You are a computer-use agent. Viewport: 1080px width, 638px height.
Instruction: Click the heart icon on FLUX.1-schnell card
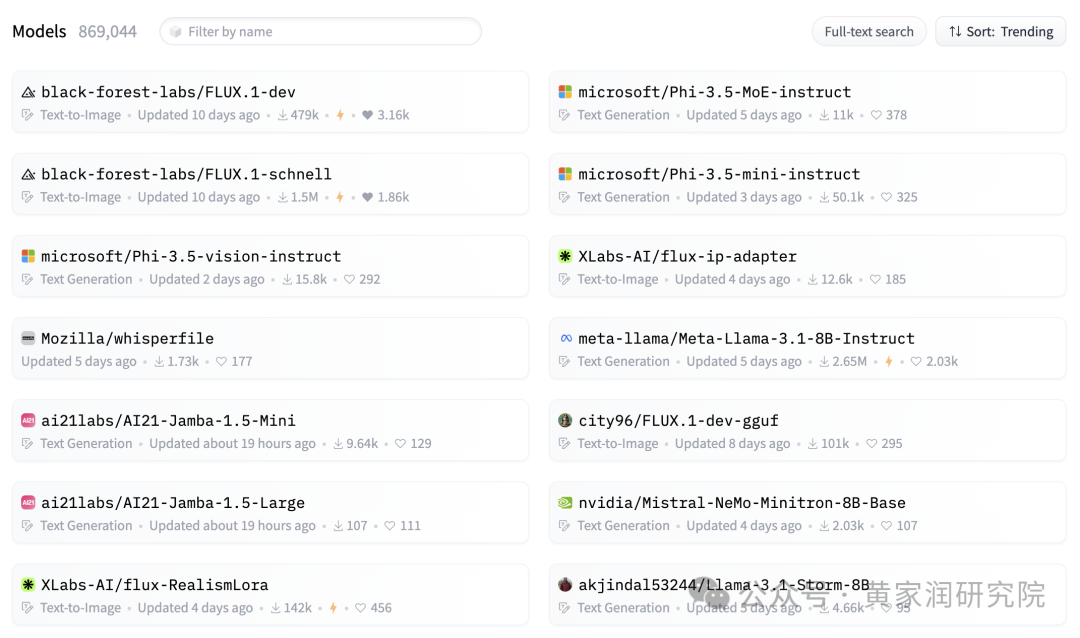click(x=367, y=197)
